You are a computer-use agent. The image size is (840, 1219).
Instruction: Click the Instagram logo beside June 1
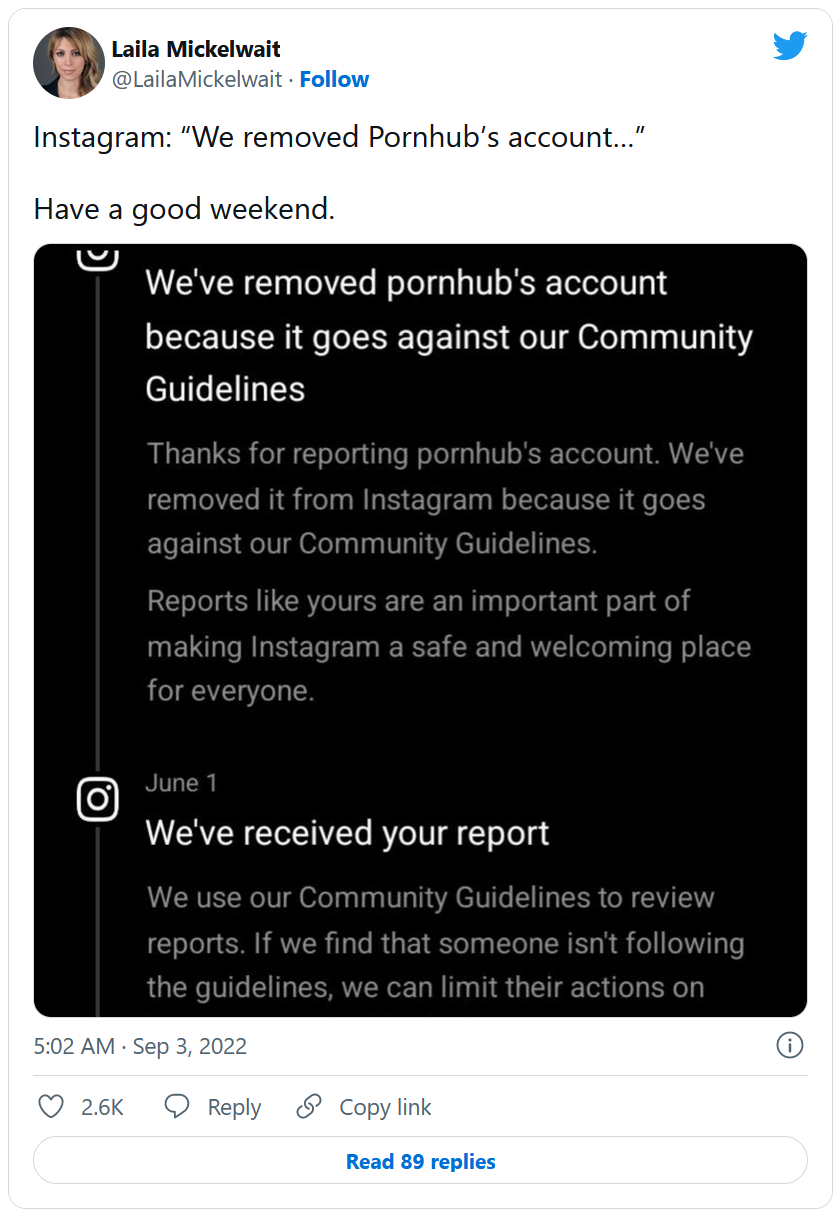click(x=98, y=798)
